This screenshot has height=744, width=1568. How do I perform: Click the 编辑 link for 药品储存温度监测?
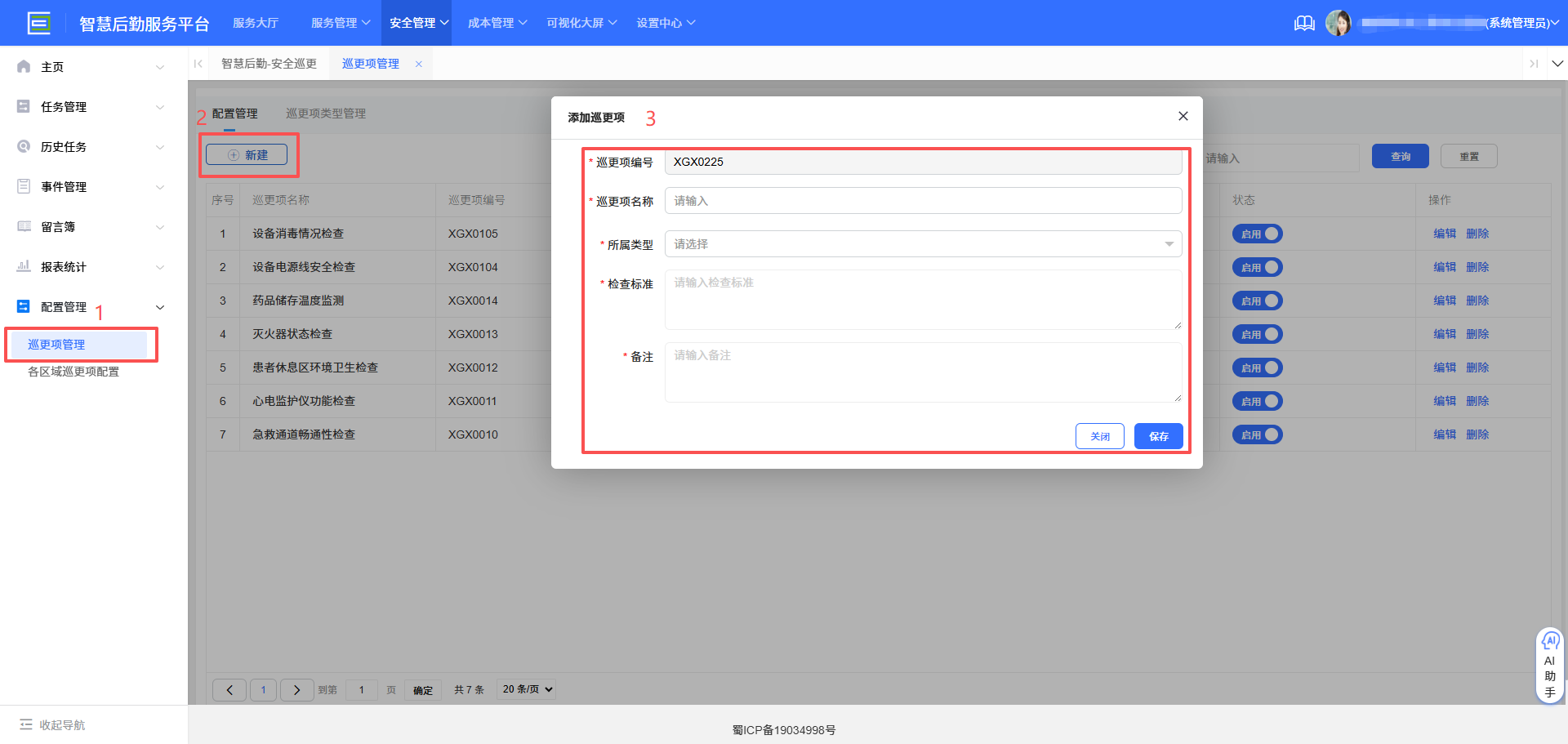coord(1444,301)
